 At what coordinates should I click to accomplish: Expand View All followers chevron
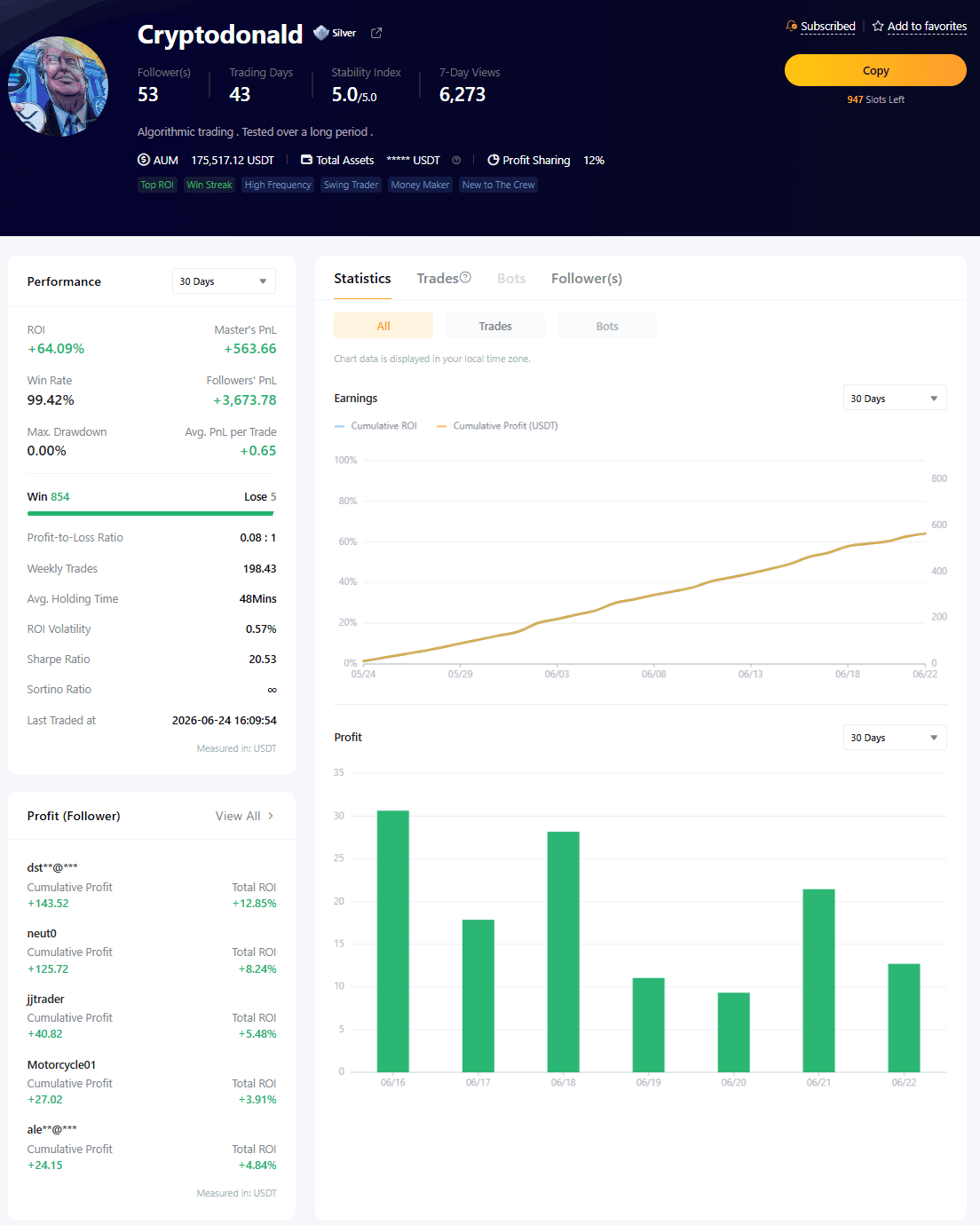(271, 816)
